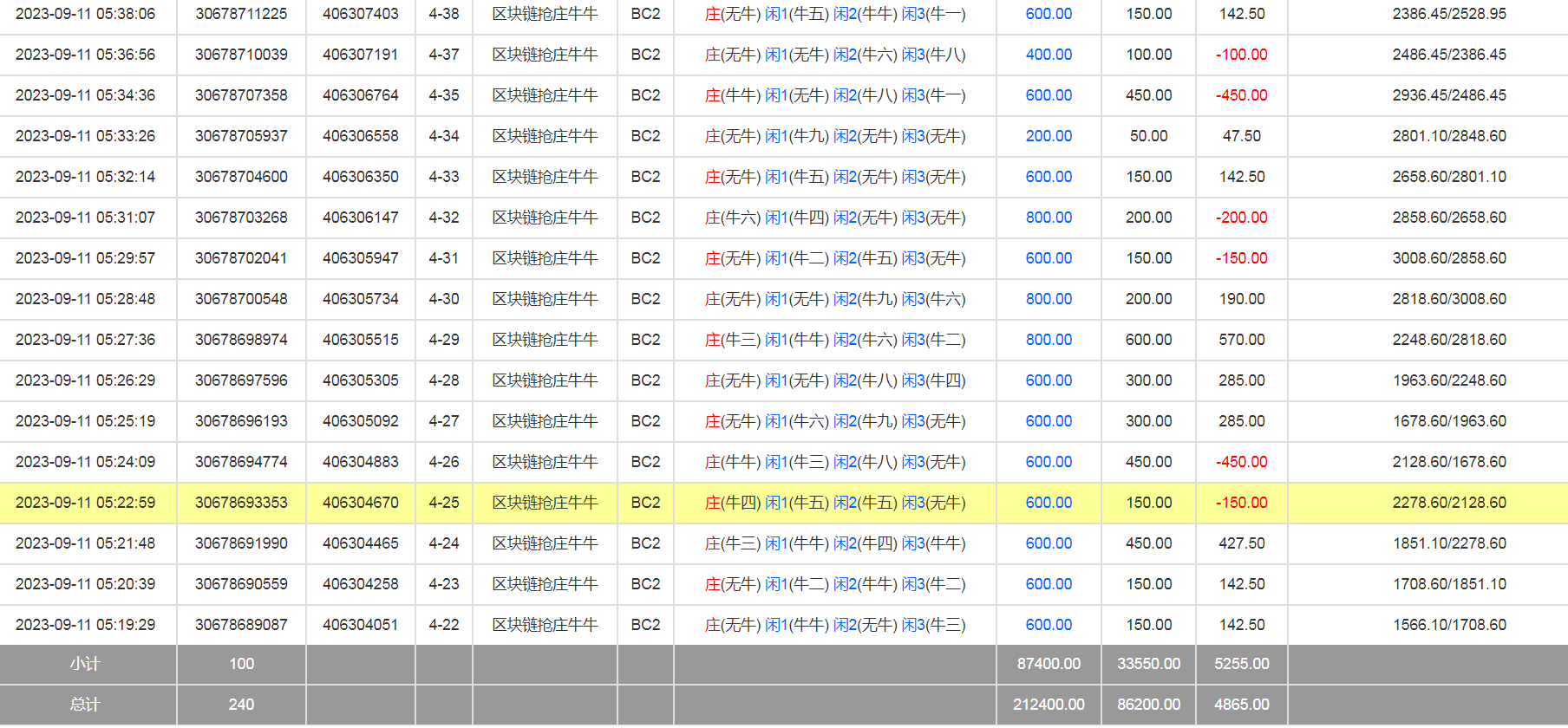Click the 总计 grand total label

click(x=85, y=705)
